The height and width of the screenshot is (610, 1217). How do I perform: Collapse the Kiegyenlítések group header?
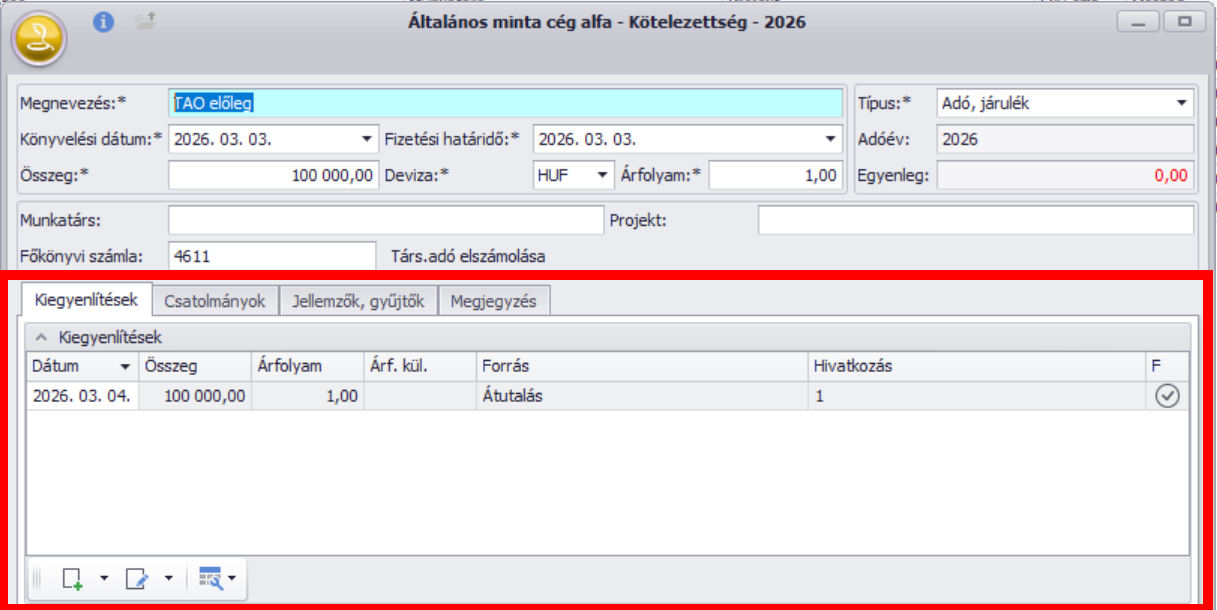tap(40, 337)
